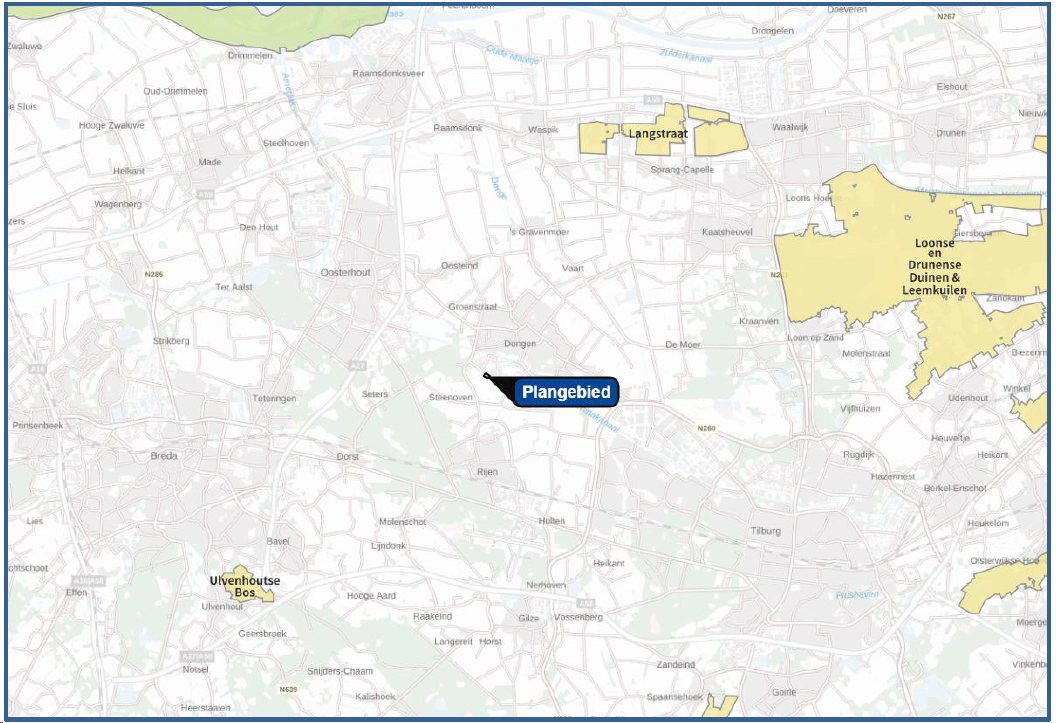1058x723 pixels.
Task: Click the Goirle place label
Action: pos(784,692)
